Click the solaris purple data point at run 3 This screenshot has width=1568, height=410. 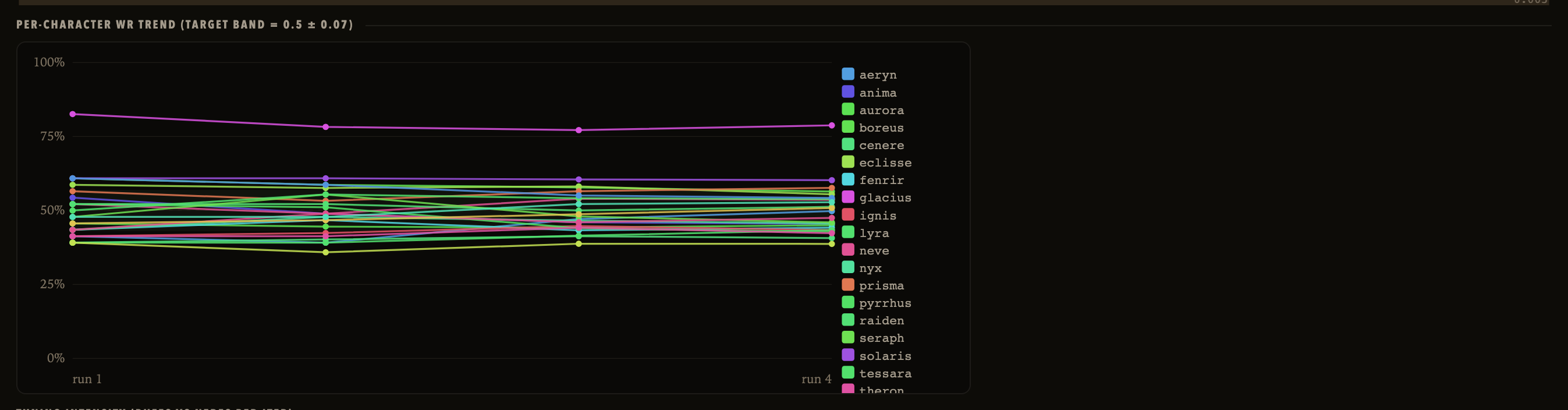(x=579, y=180)
